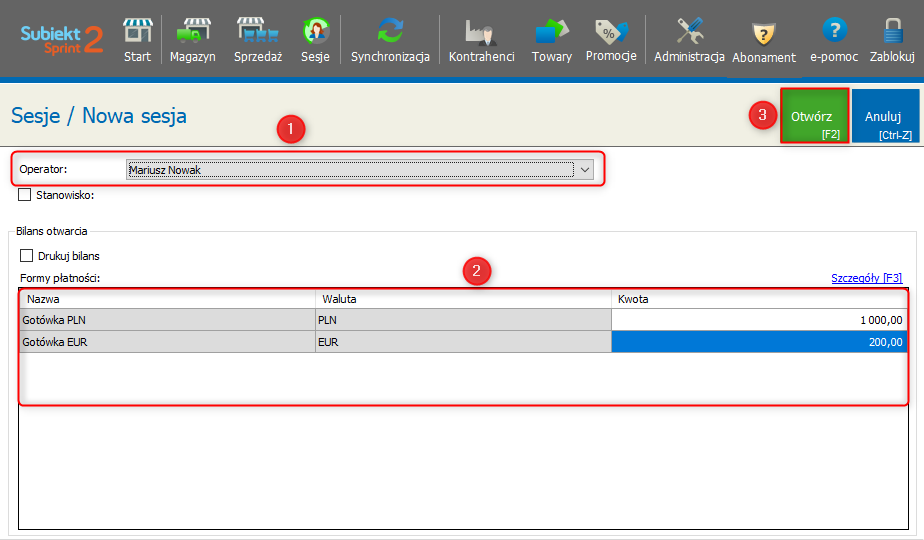The width and height of the screenshot is (924, 540).
Task: Open the Szczegóły [F3] link
Action: pyautogui.click(x=866, y=278)
